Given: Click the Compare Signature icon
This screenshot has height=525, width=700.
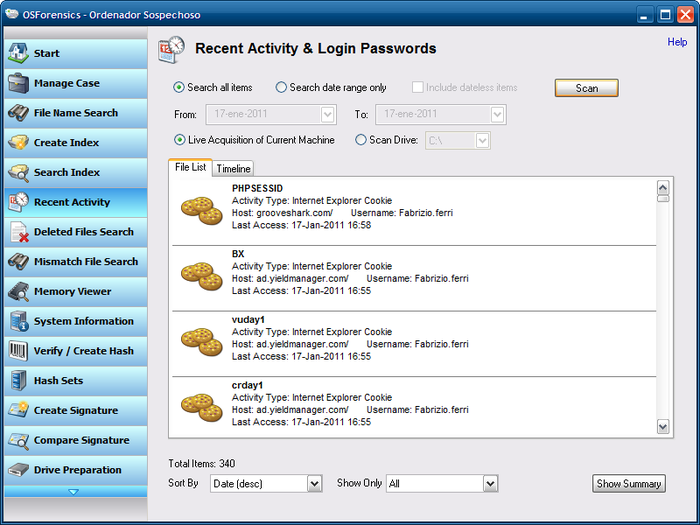Looking at the screenshot, I should point(18,440).
